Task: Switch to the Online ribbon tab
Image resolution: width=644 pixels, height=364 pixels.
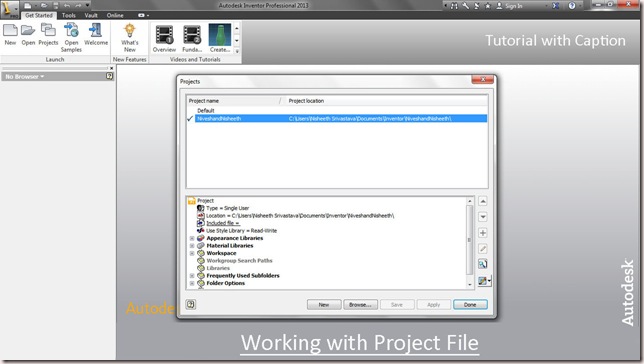Action: [115, 15]
